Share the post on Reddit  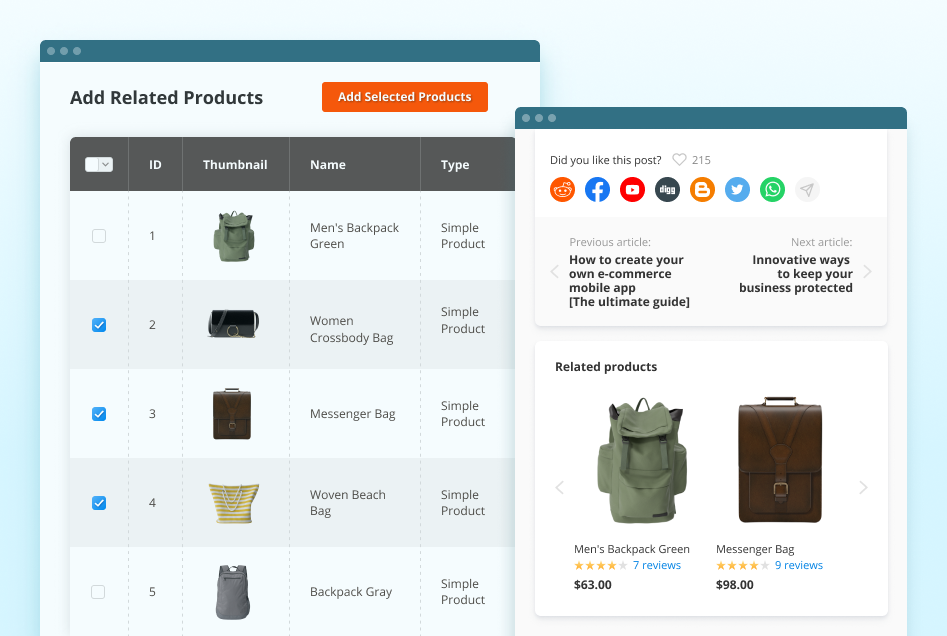(x=562, y=189)
